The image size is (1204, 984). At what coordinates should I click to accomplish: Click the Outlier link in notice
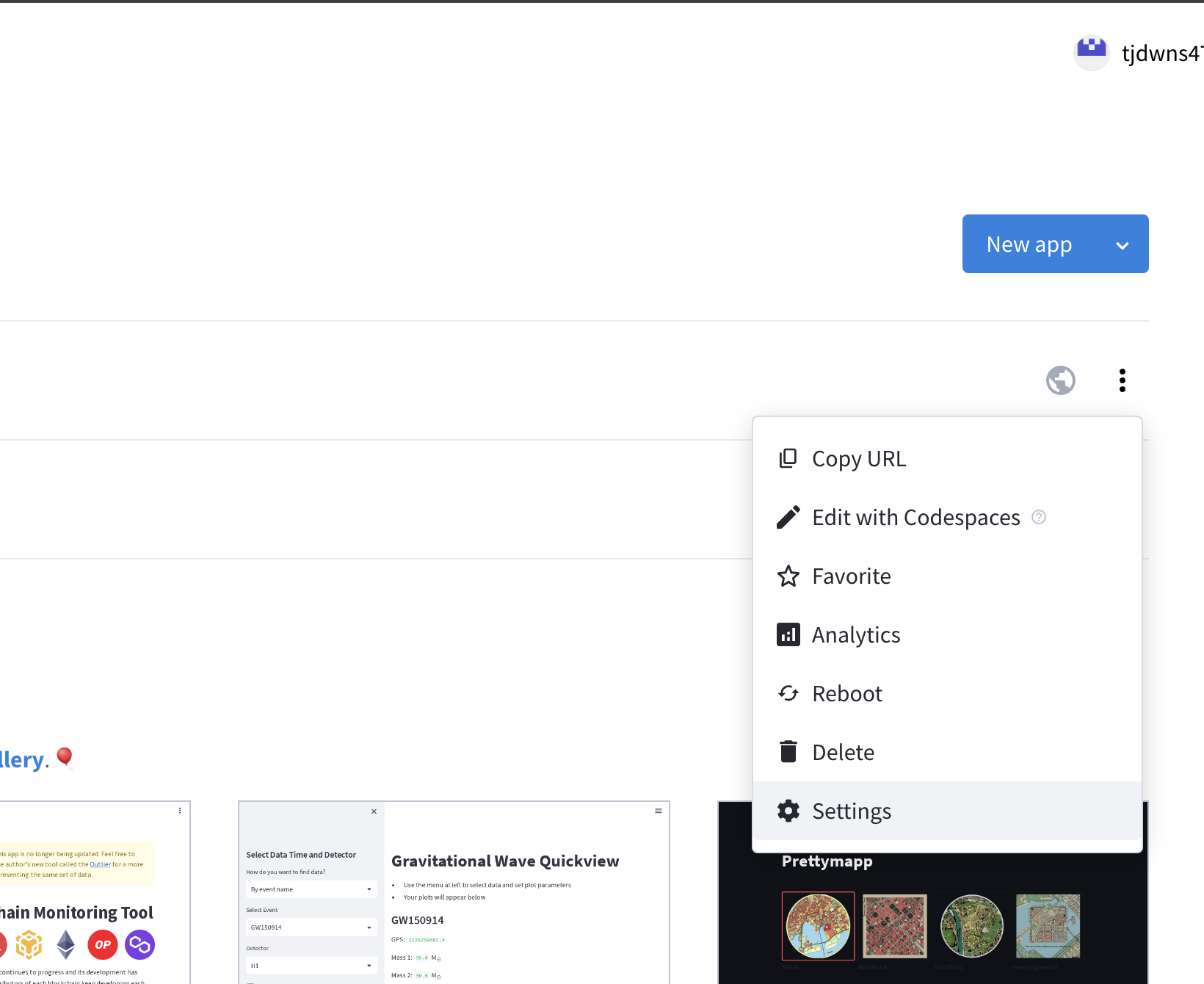click(x=101, y=864)
